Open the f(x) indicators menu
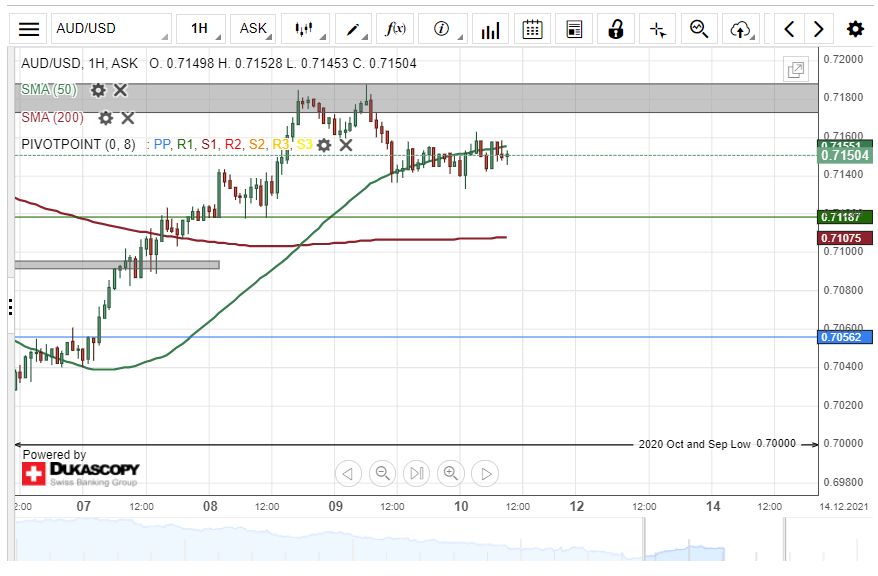878x576 pixels. point(396,29)
